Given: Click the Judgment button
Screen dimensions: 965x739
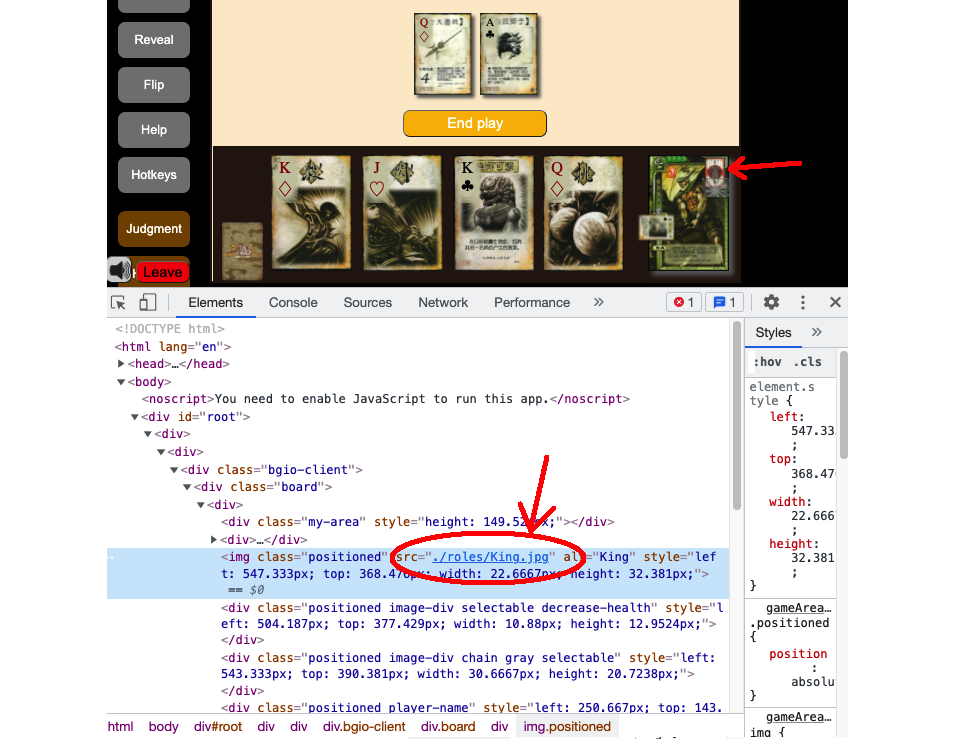Looking at the screenshot, I should coord(154,229).
